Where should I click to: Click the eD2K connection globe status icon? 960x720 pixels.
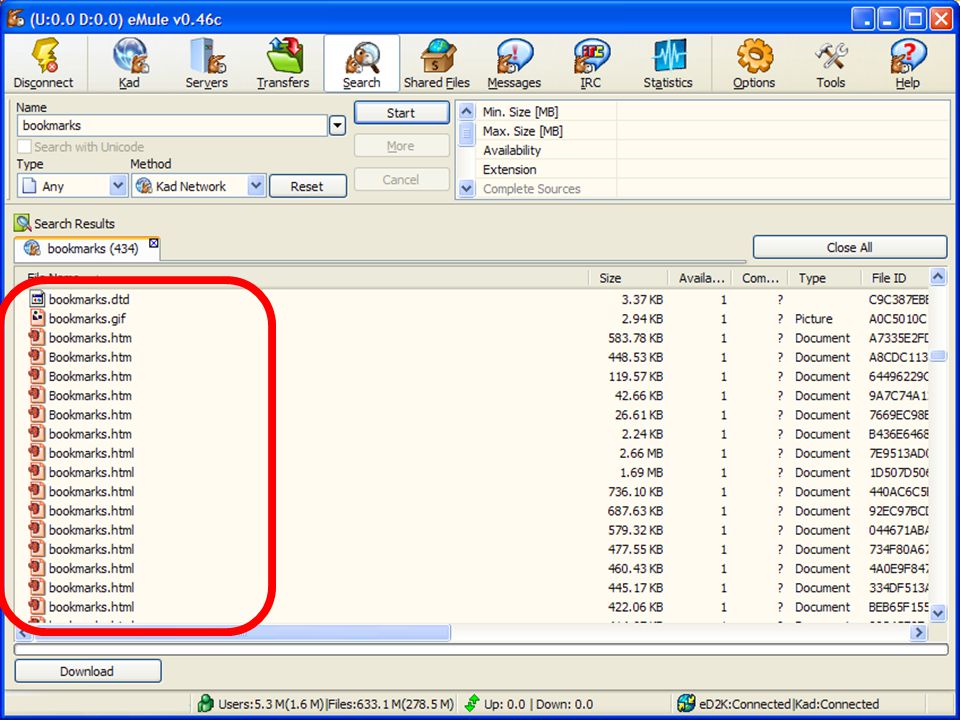pos(686,703)
